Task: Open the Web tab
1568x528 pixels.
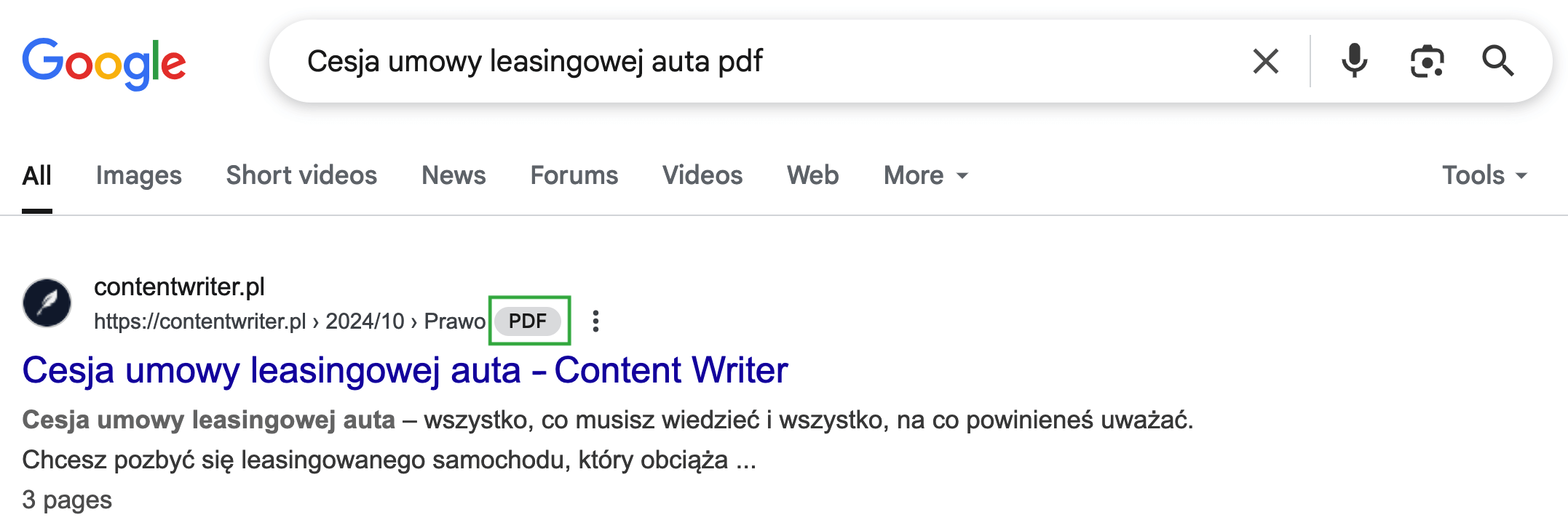Action: coord(813,175)
